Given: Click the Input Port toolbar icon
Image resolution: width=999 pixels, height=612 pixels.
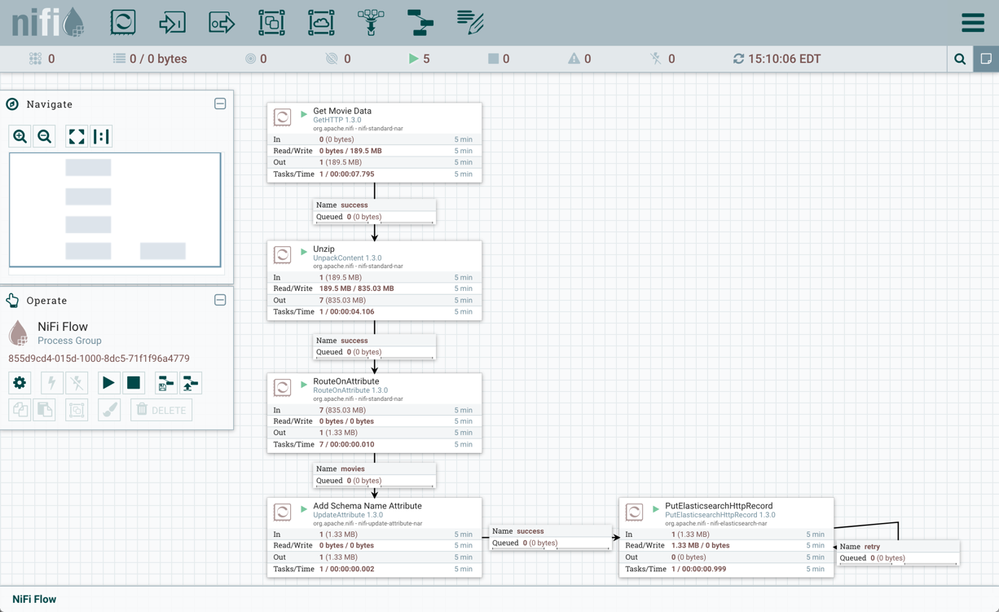Looking at the screenshot, I should (x=172, y=22).
